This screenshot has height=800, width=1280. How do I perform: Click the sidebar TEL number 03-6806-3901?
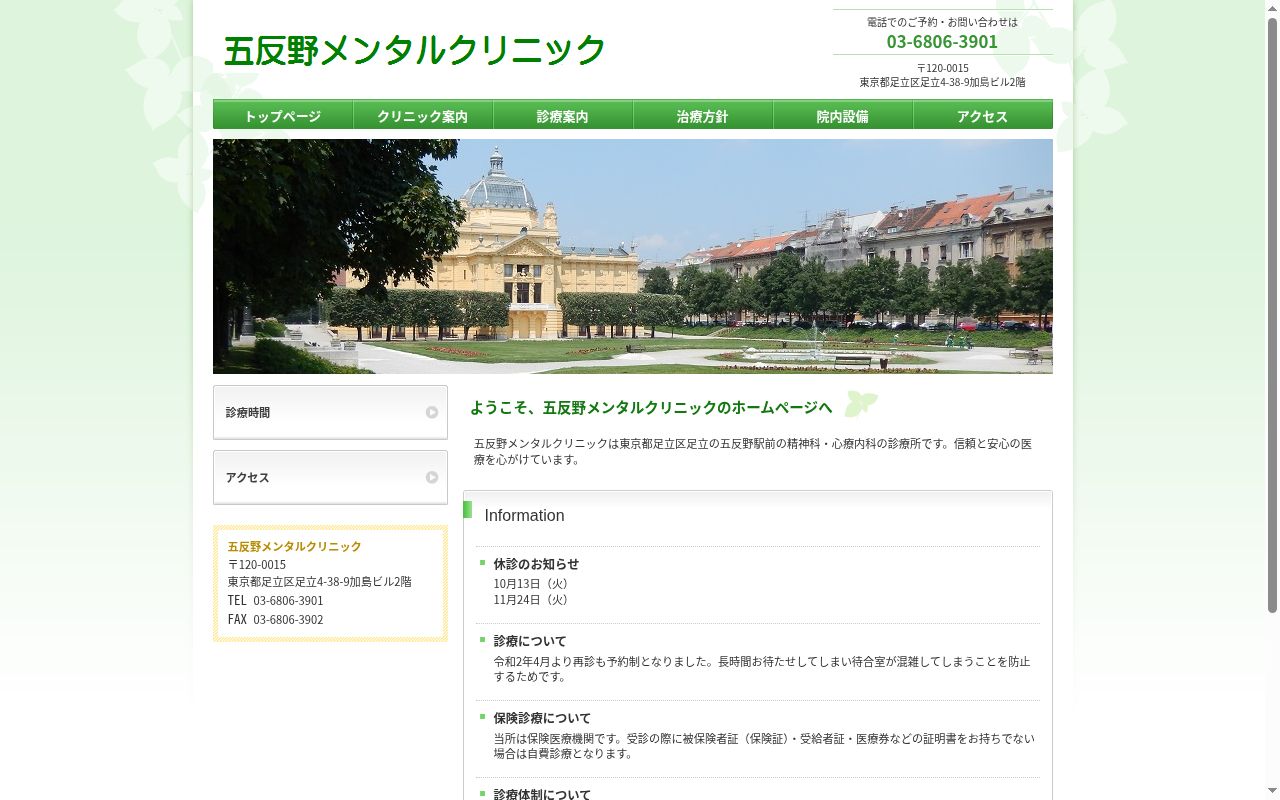pyautogui.click(x=288, y=601)
